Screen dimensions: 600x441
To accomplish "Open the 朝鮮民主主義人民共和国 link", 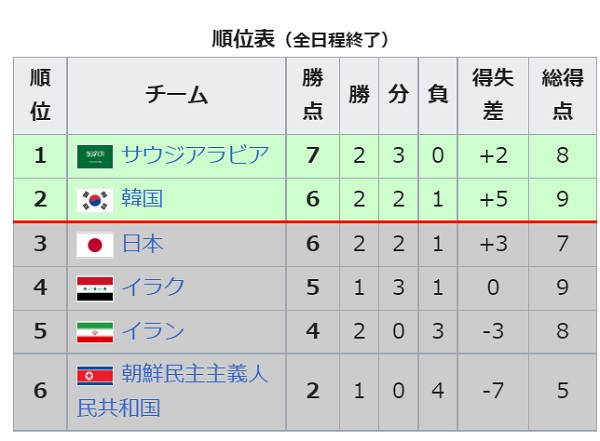I will [172, 390].
